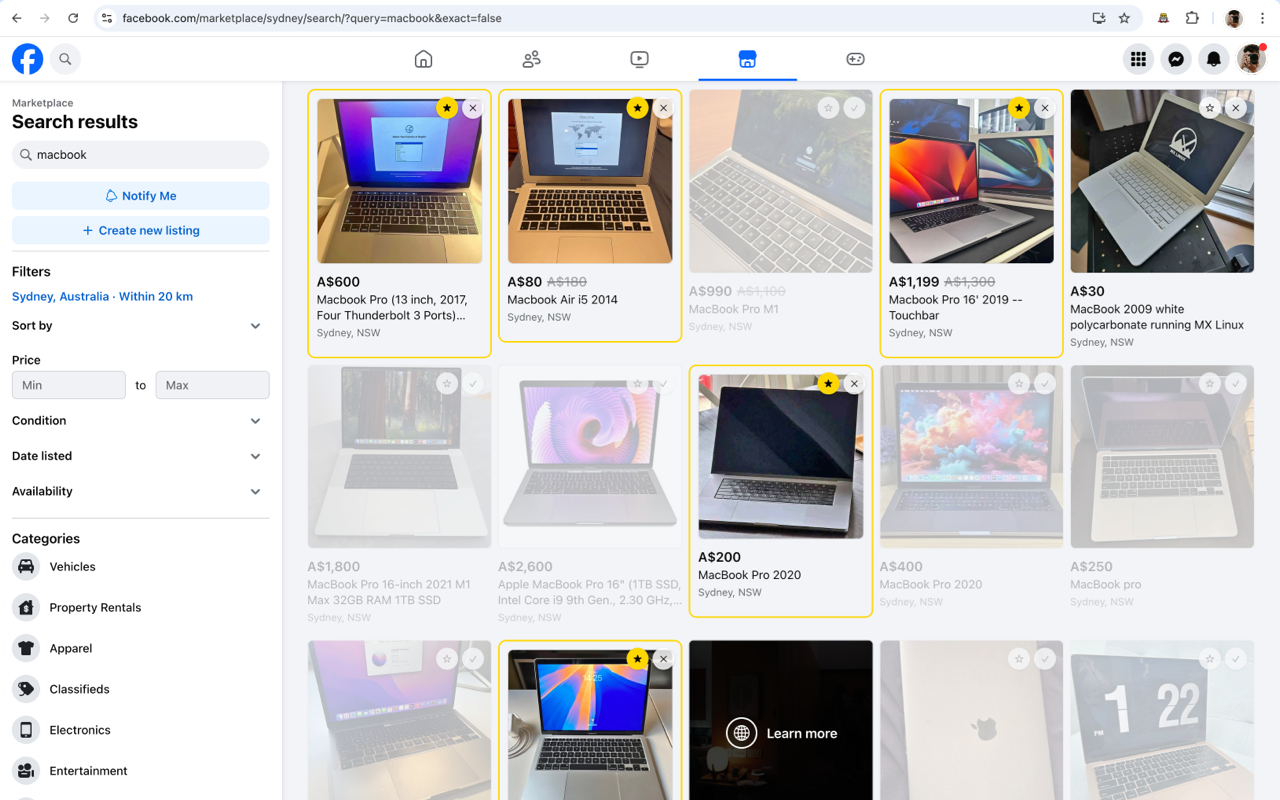Dismiss the A$600 Macbook Pro listing
Image resolution: width=1280 pixels, height=800 pixels.
coord(473,108)
